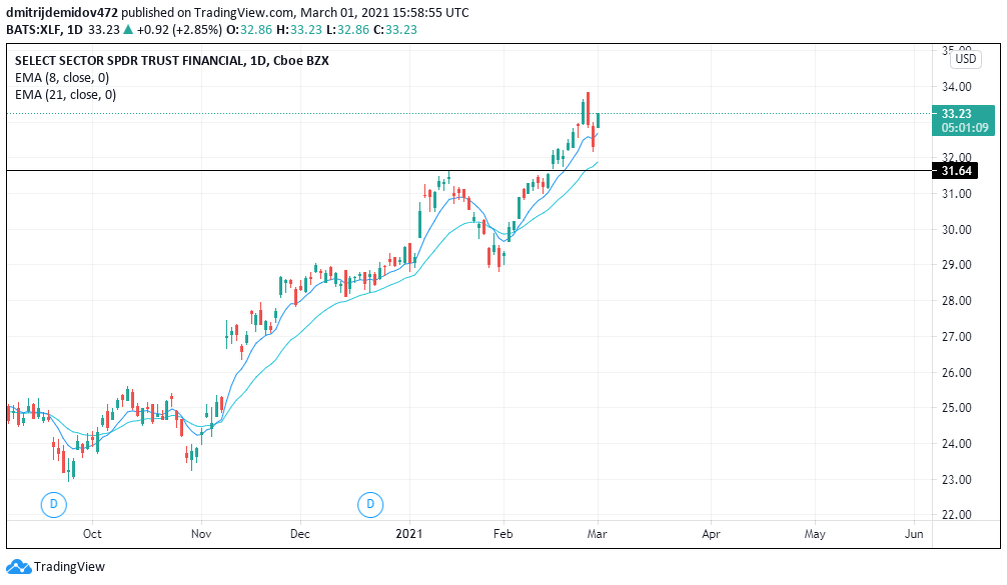1007x585 pixels.
Task: Click the 22.00 price axis label
Action: click(956, 515)
